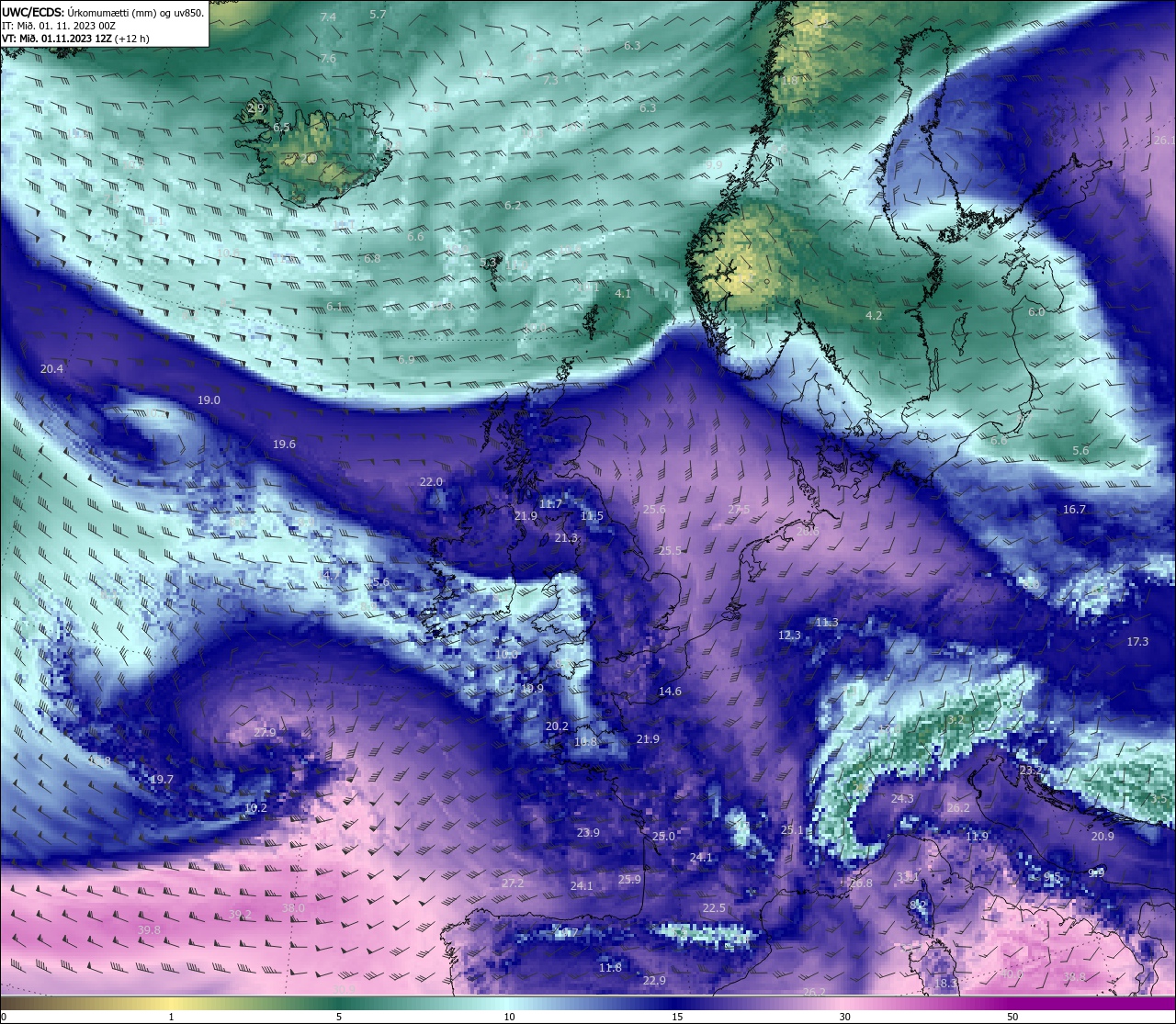The image size is (1176, 1024).
Task: Click the 17.3 value label
Action: click(x=1137, y=642)
